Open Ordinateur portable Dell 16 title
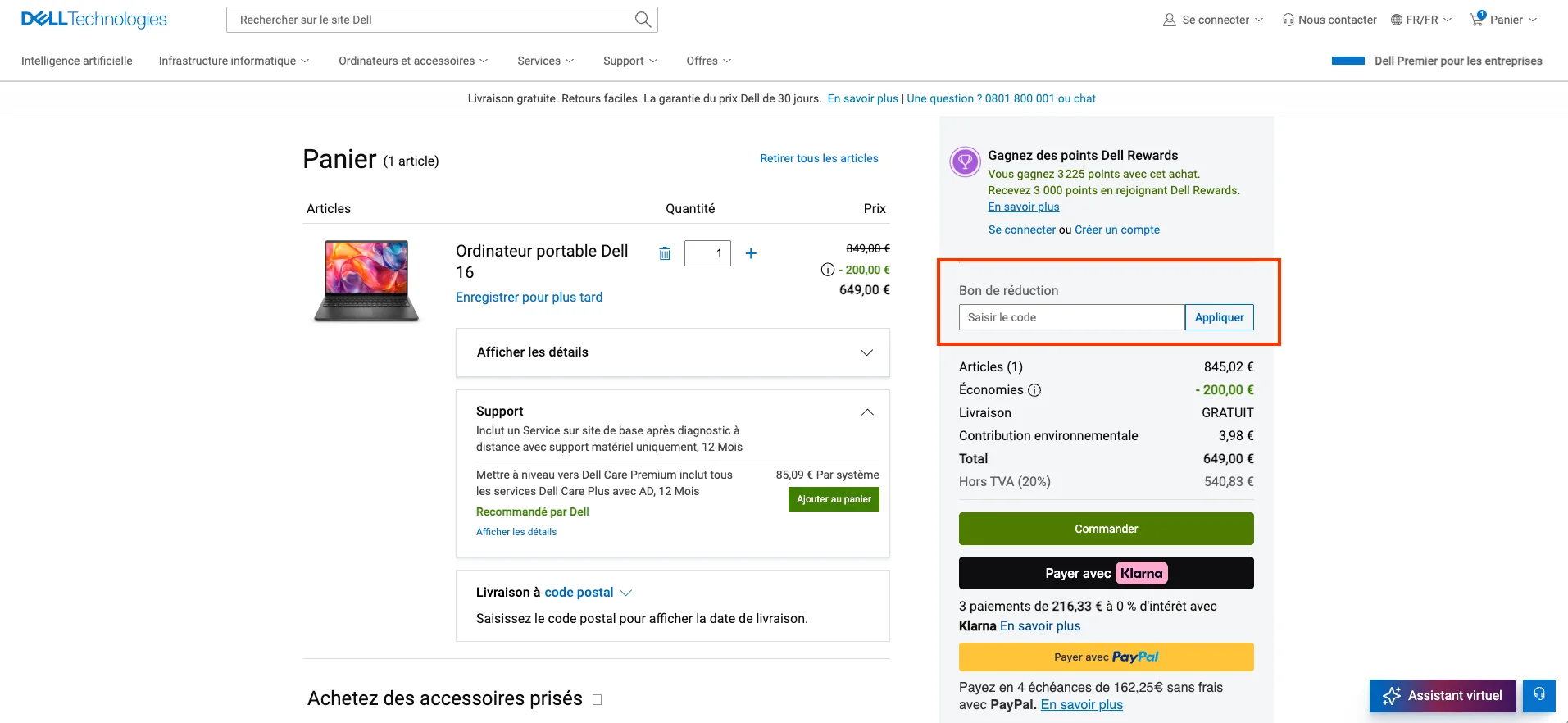The width and height of the screenshot is (1568, 723). 542,261
